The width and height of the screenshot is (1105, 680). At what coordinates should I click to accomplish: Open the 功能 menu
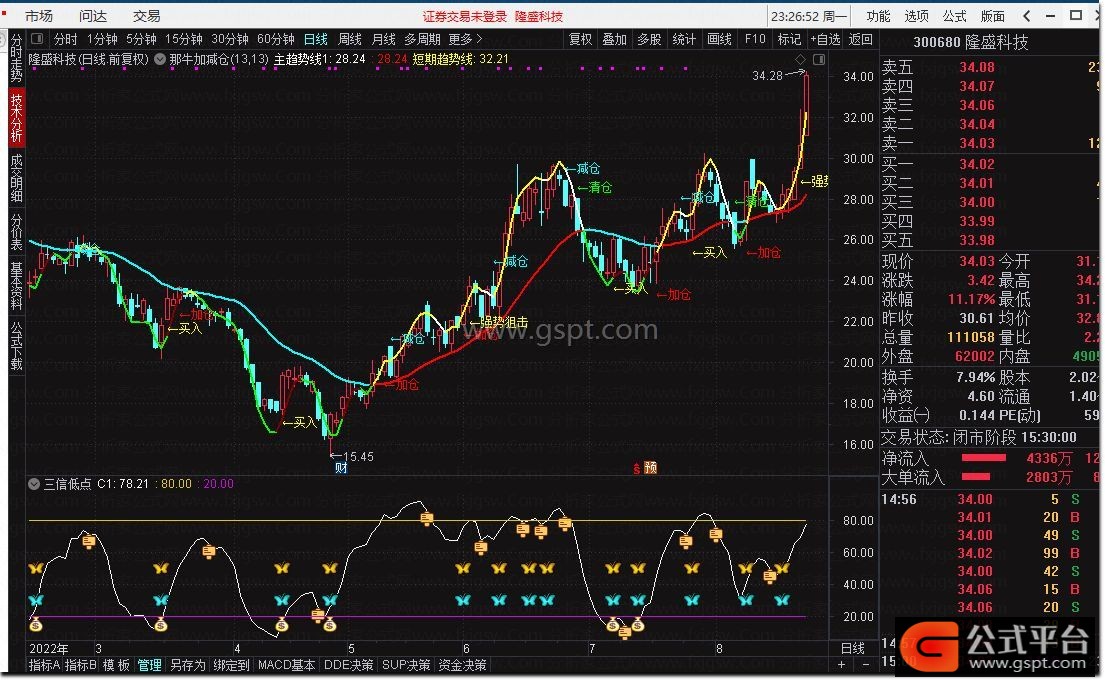click(x=878, y=16)
